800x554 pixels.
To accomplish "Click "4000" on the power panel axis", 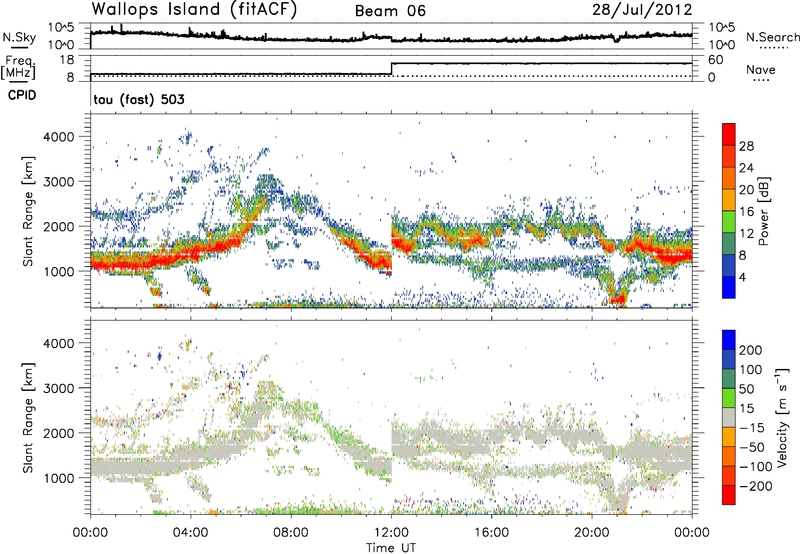I will [58, 137].
